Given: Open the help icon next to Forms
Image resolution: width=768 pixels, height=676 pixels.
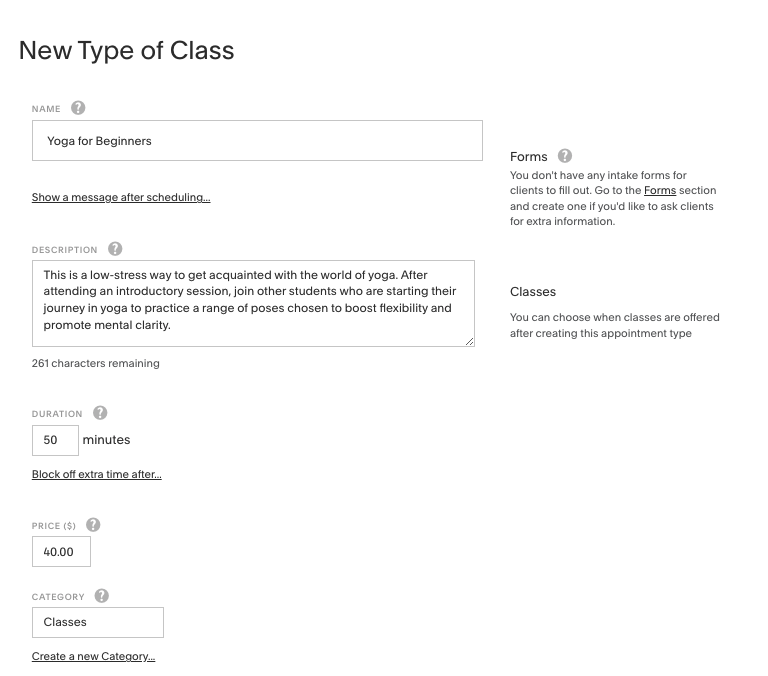Looking at the screenshot, I should pos(565,156).
